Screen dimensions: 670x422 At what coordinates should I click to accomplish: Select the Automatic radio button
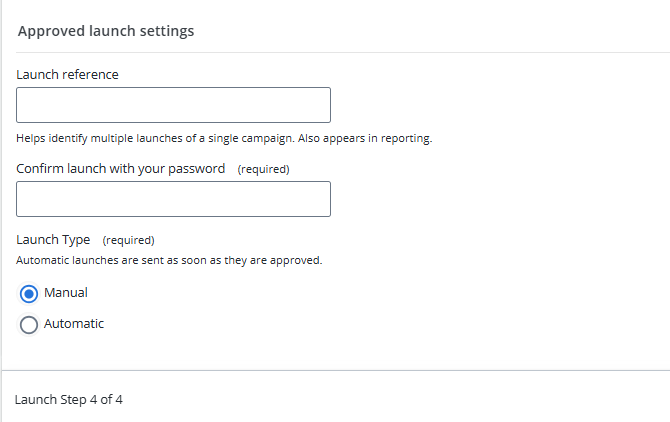point(29,325)
